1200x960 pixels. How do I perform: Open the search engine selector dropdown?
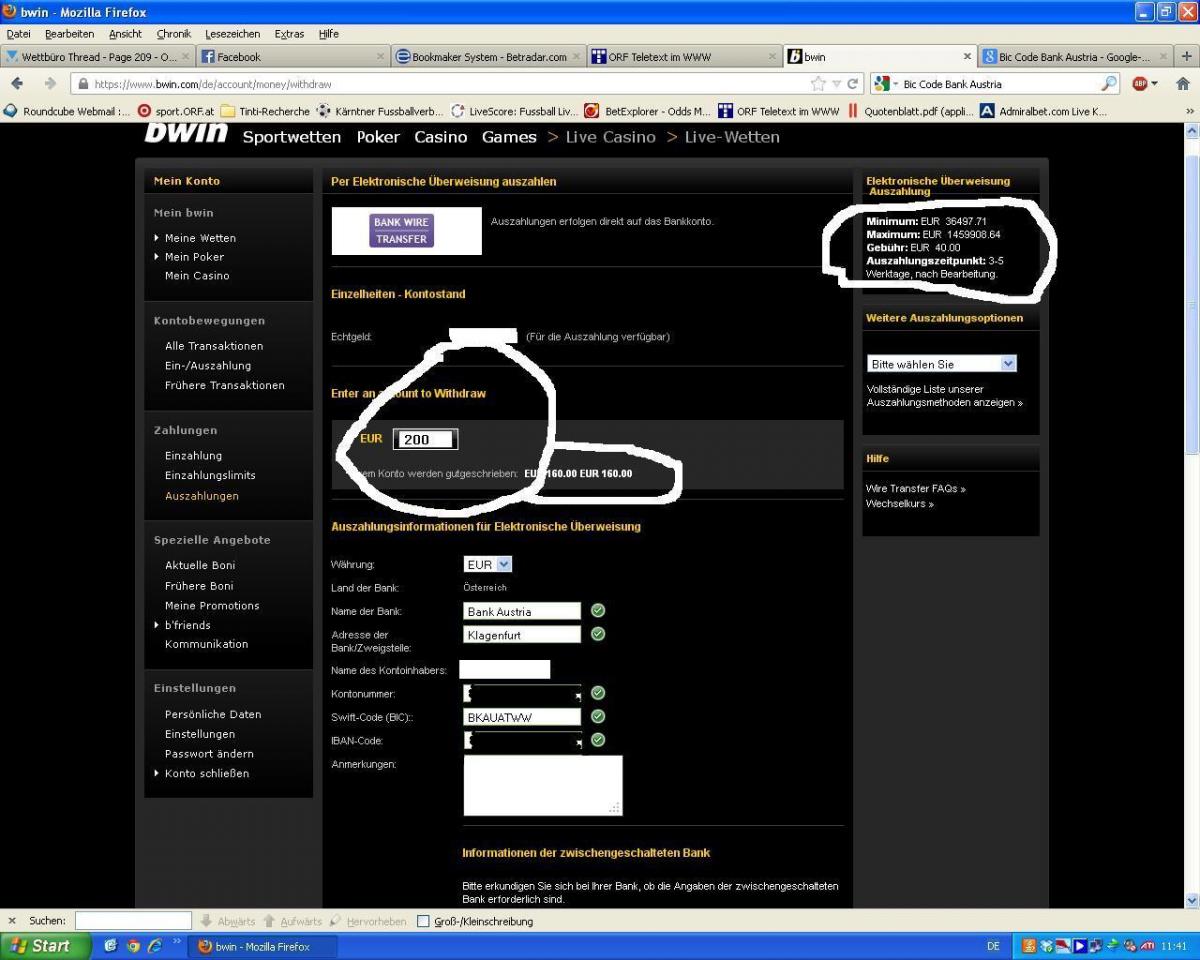(x=885, y=84)
